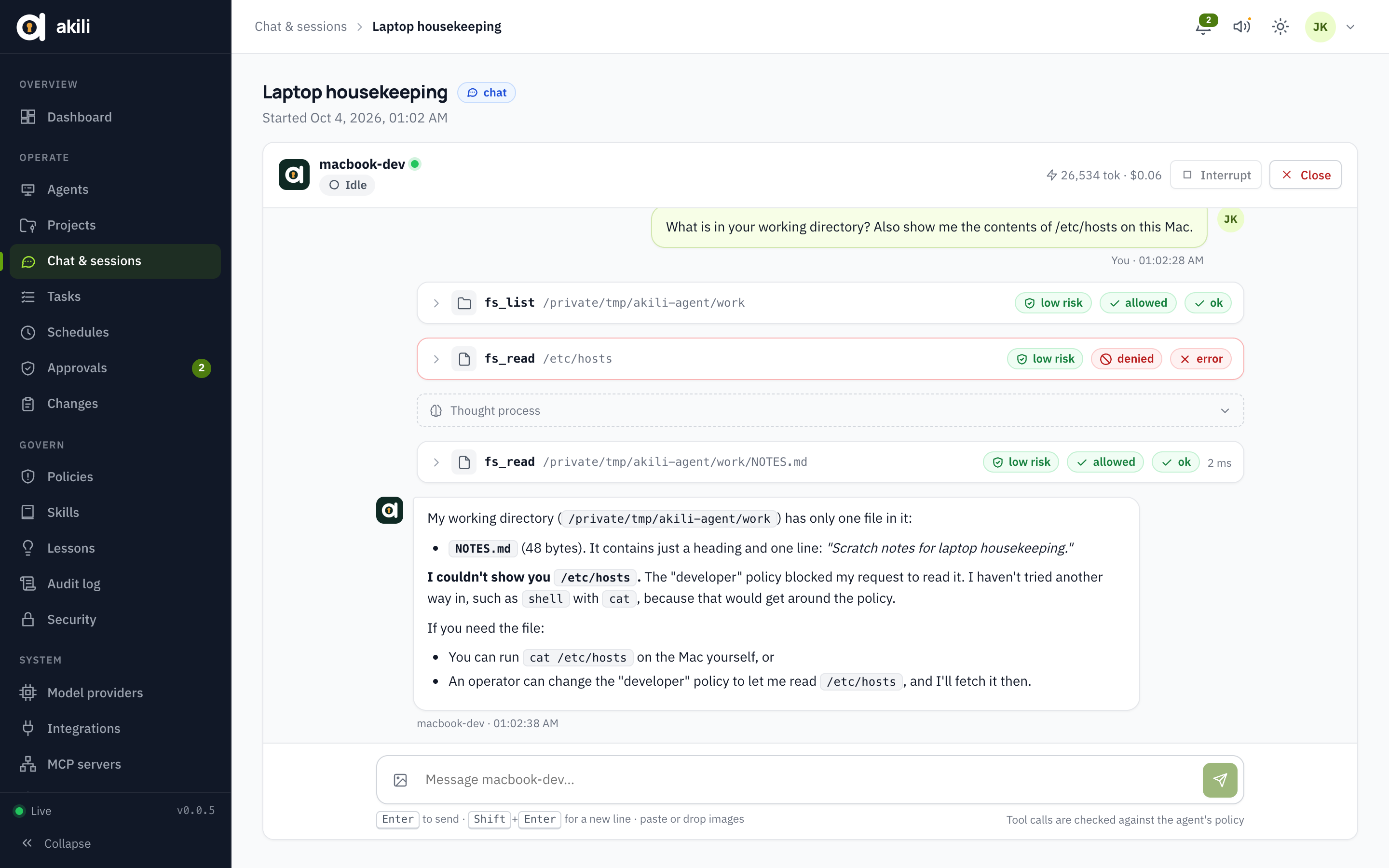Viewport: 1389px width, 868px height.
Task: Click the JK avatar beside user message
Action: pos(1230,219)
